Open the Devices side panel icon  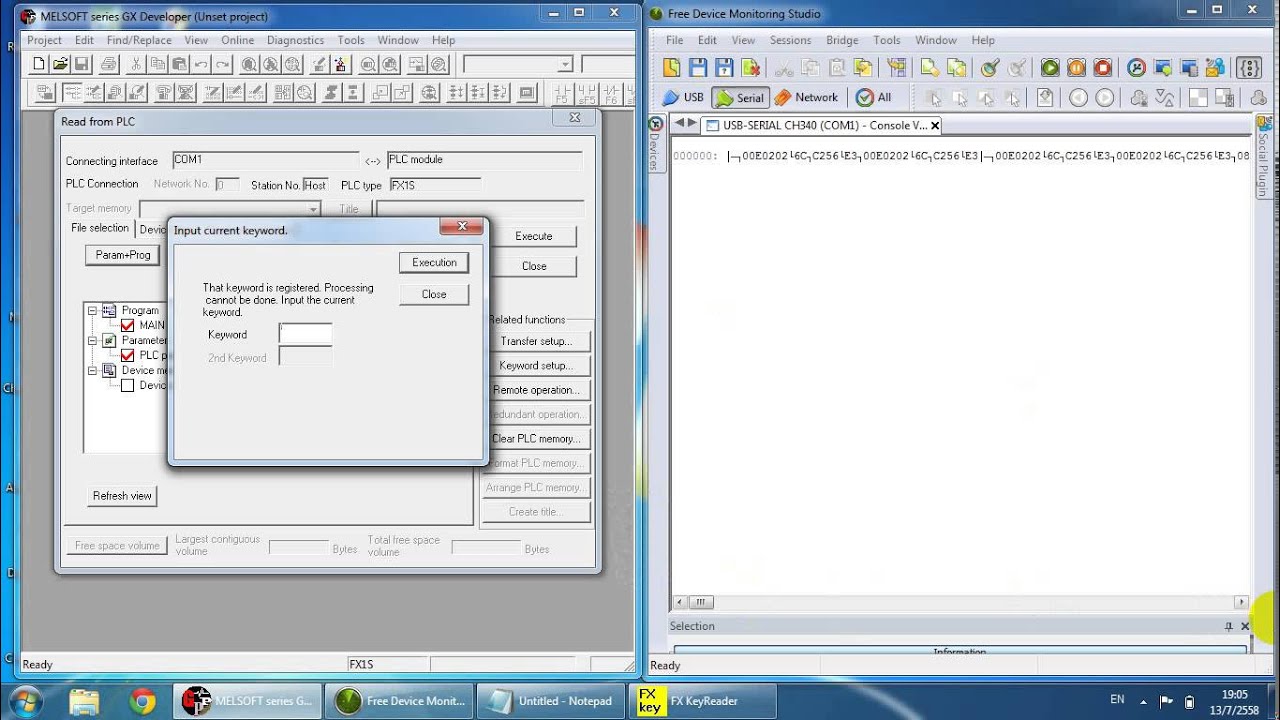655,124
